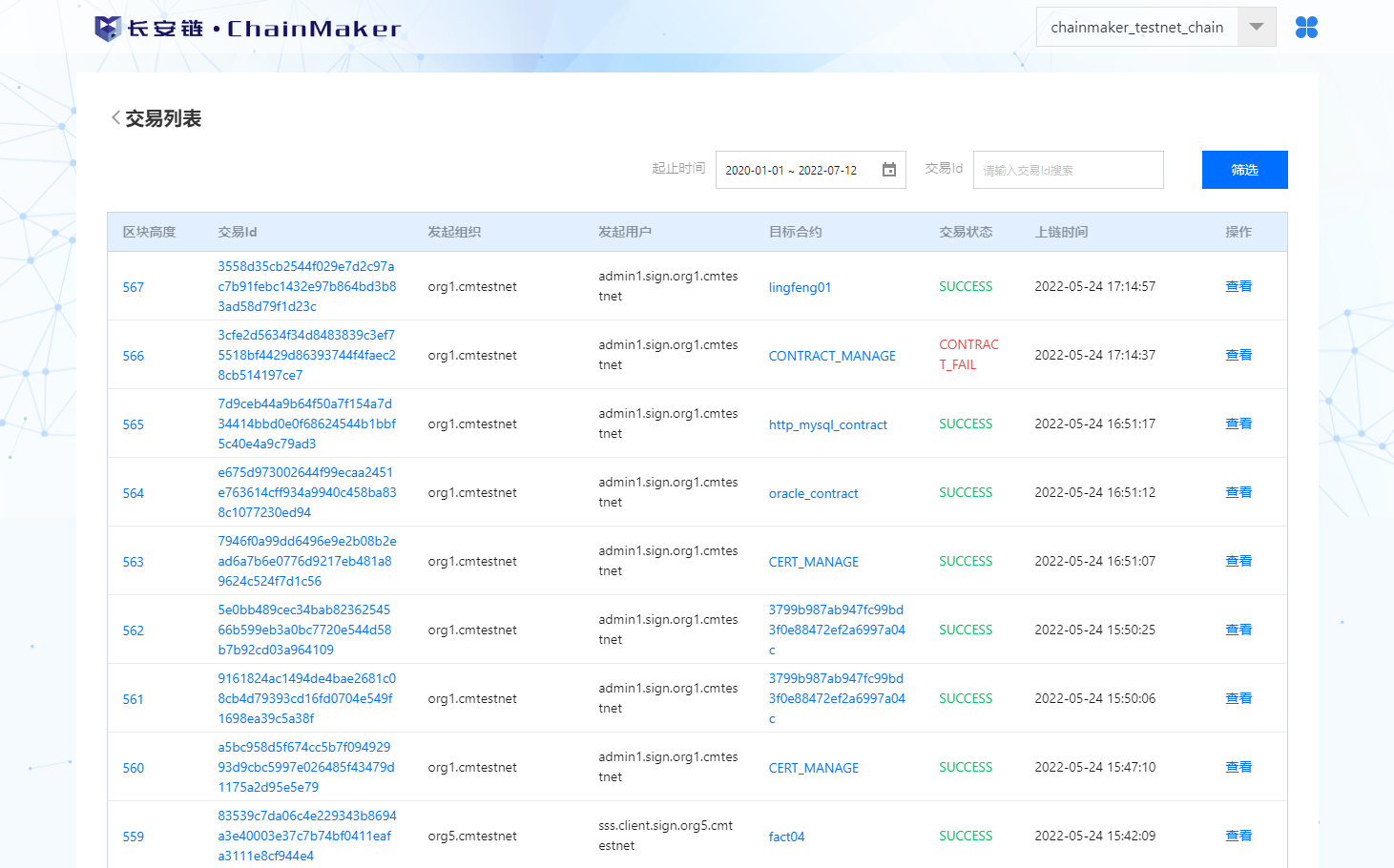Open the http_mysql_contract link
Screen dimensions: 1394x868
[x=827, y=424]
